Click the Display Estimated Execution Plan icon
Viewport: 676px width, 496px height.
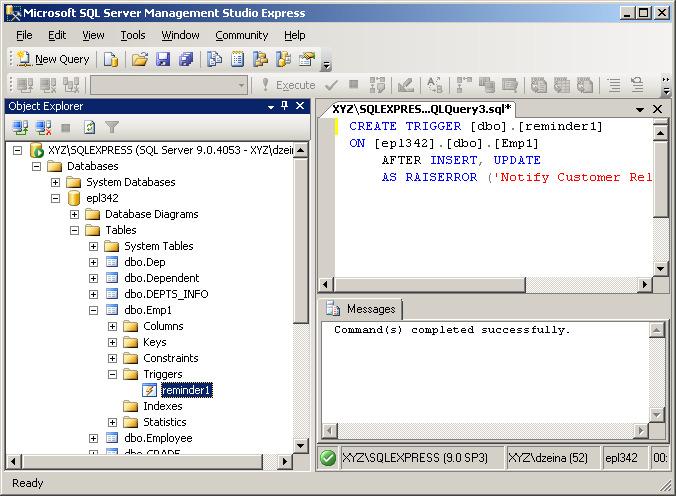click(377, 85)
